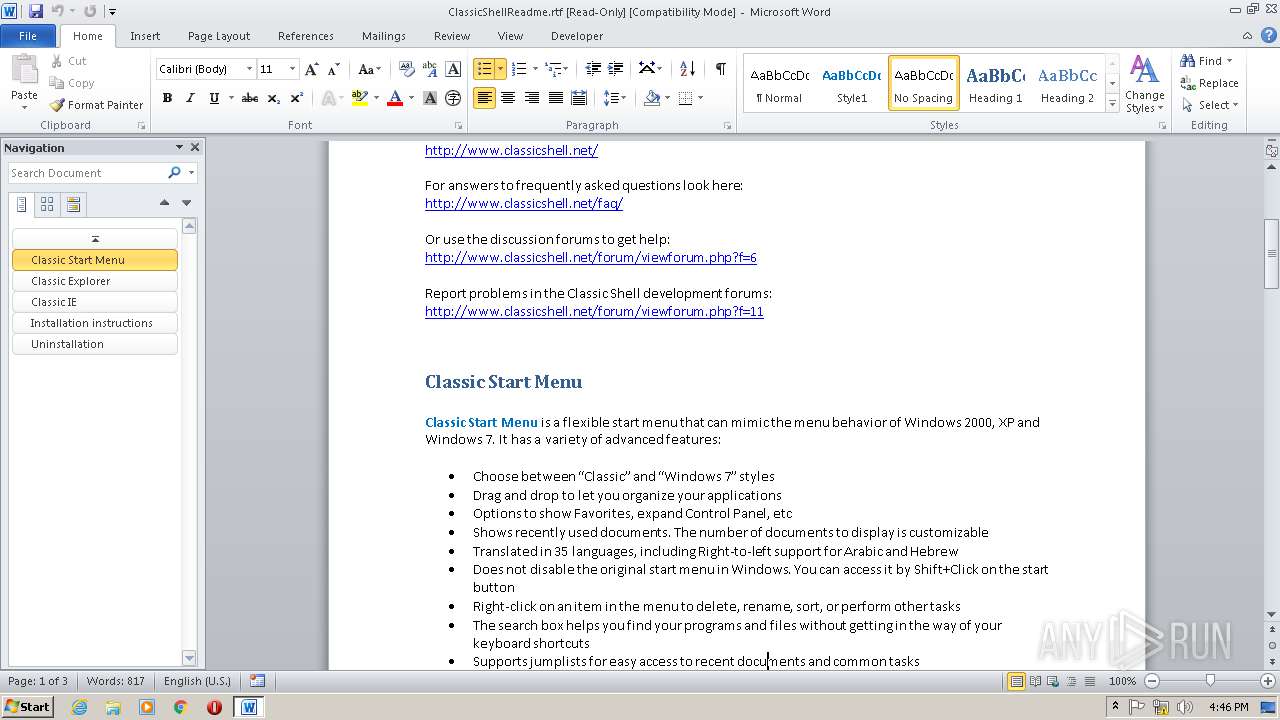1280x720 pixels.
Task: Switch to the Insert tab
Action: click(x=145, y=36)
